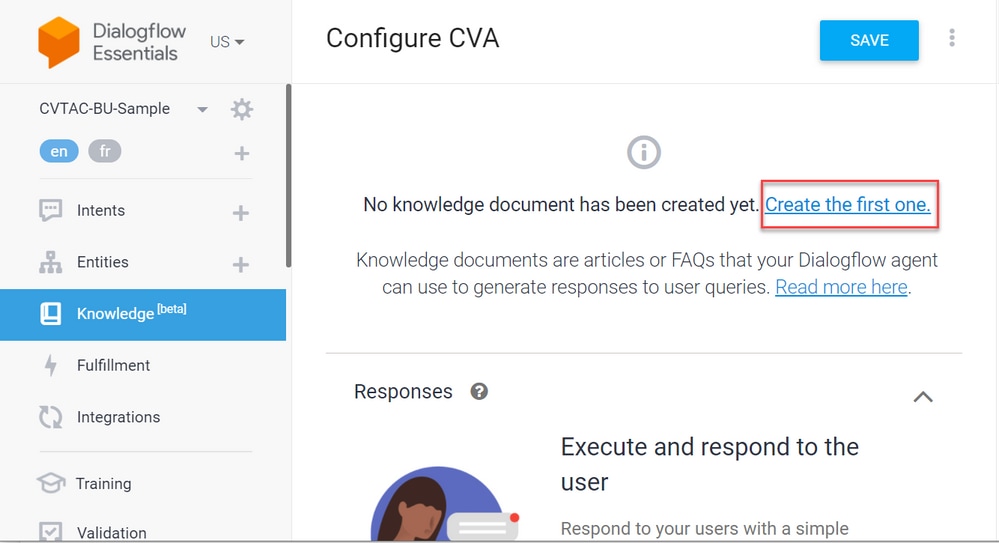Screen dimensions: 999x543
Task: Open the Read more here link
Action: point(841,287)
